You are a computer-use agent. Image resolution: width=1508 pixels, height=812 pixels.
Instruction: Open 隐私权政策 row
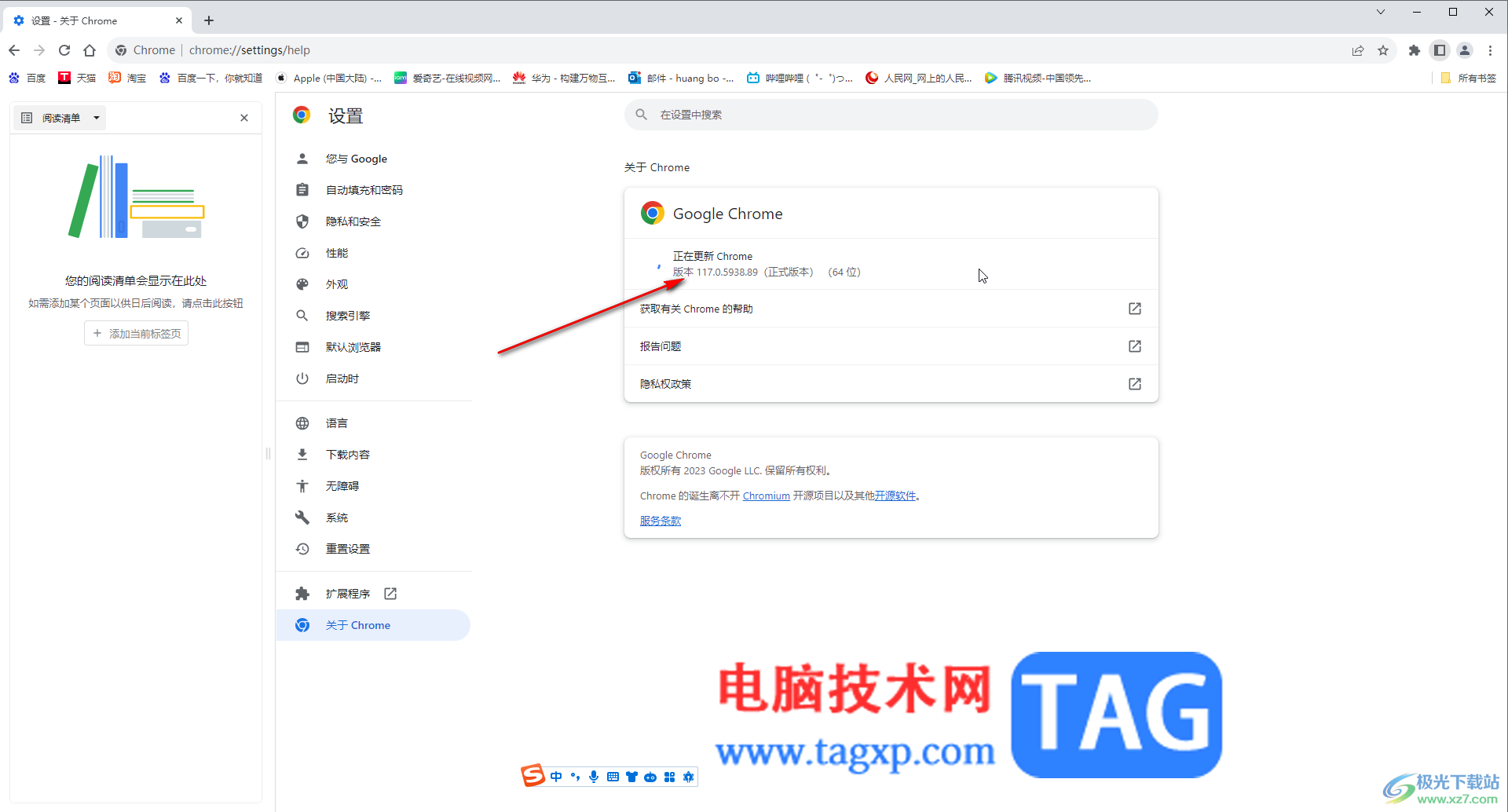pos(891,384)
